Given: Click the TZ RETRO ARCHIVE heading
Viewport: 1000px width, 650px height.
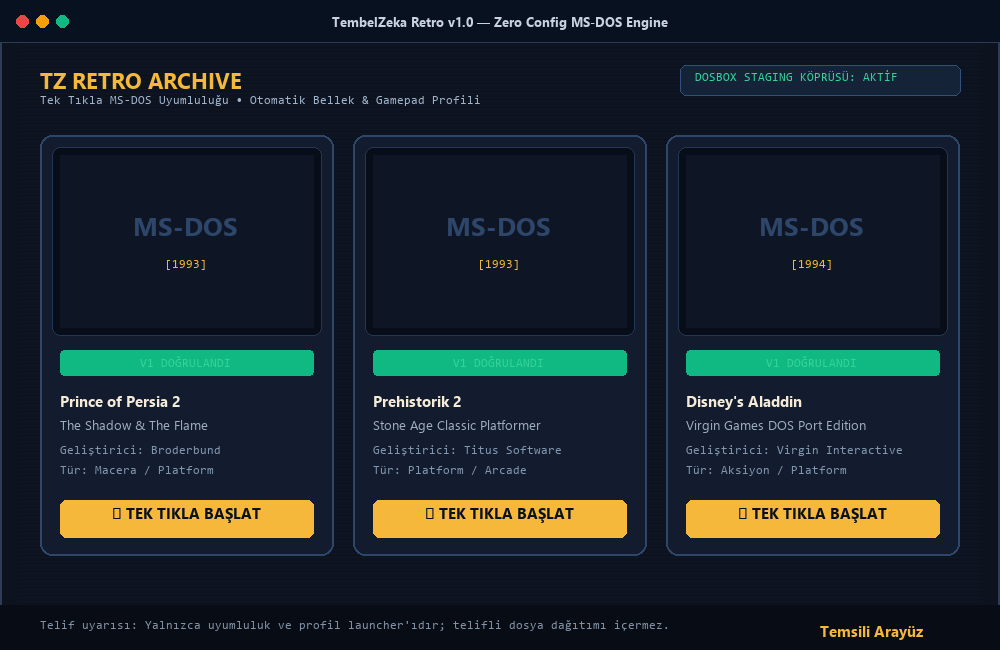Looking at the screenshot, I should click(x=141, y=81).
